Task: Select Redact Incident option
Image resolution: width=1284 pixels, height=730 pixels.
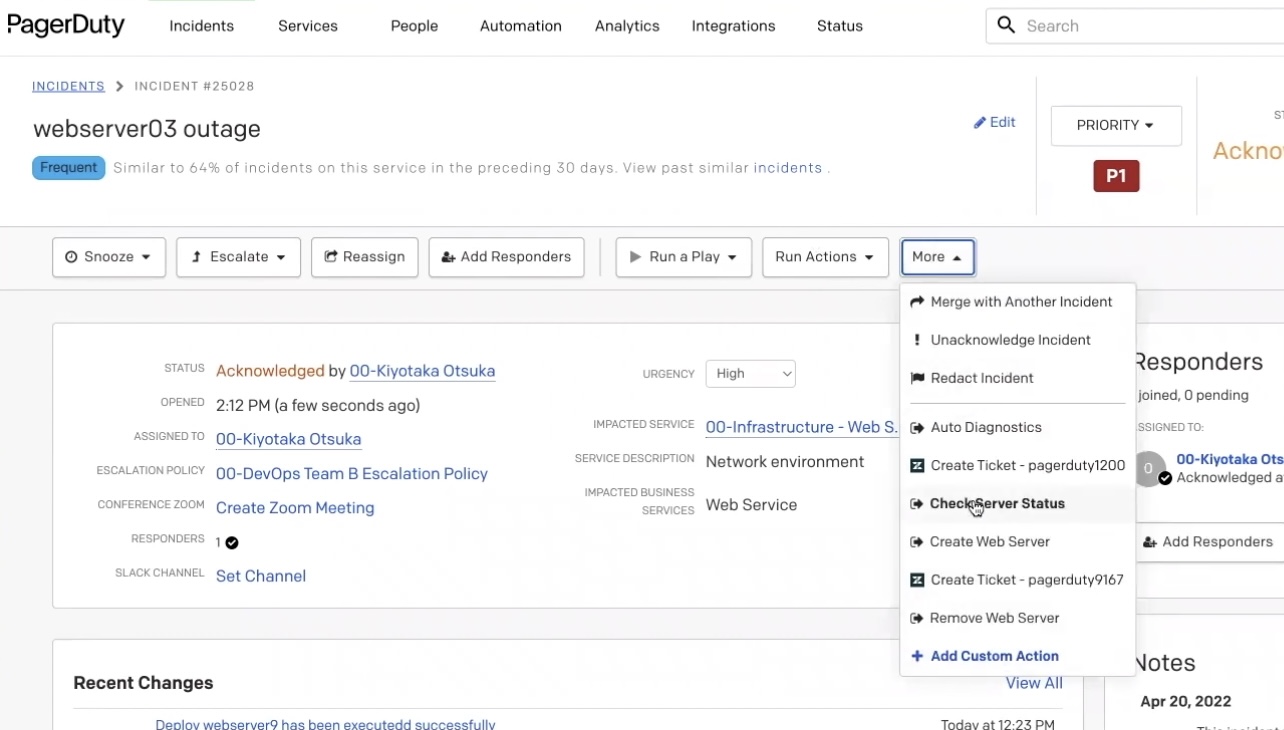Action: (x=981, y=378)
